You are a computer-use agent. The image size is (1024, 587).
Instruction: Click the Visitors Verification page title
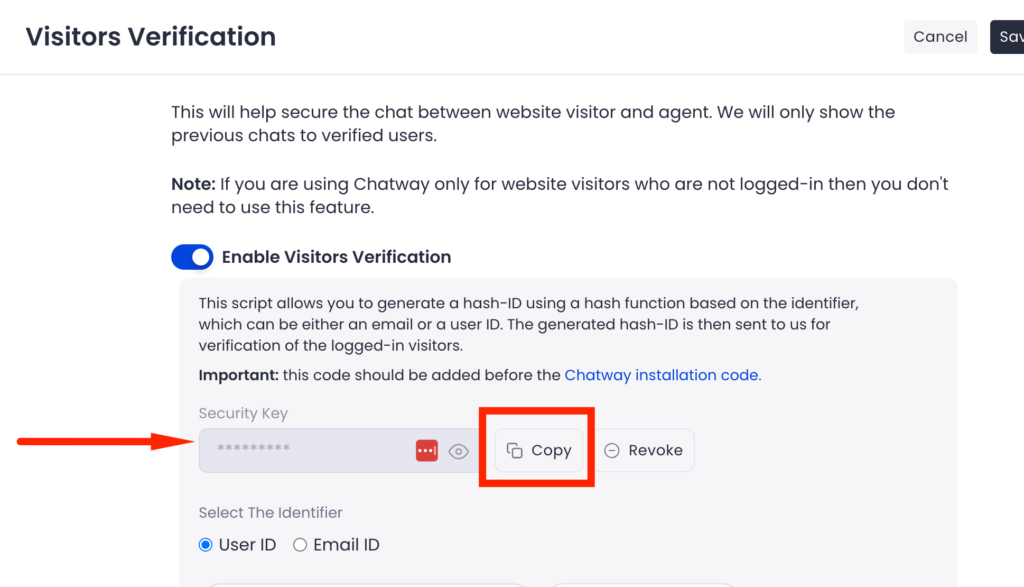click(x=150, y=36)
